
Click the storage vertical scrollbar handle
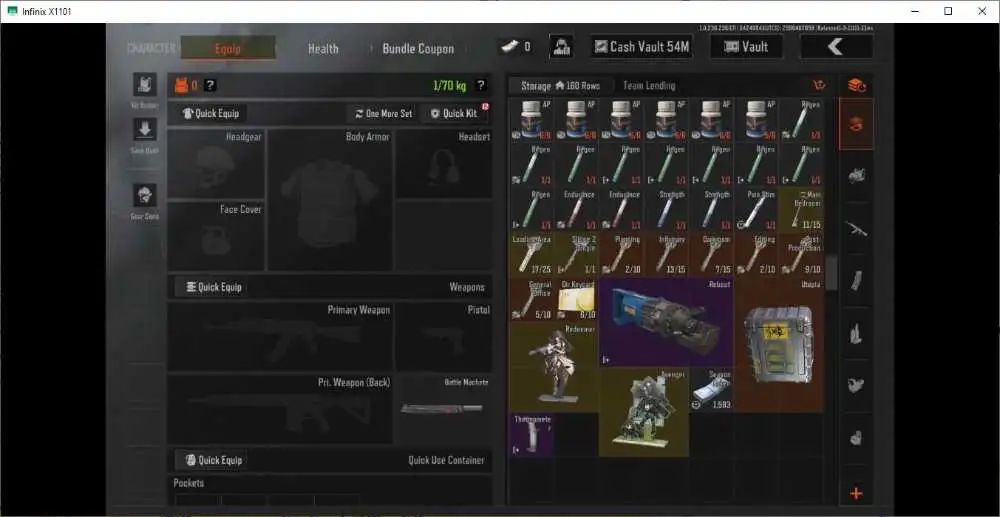831,273
